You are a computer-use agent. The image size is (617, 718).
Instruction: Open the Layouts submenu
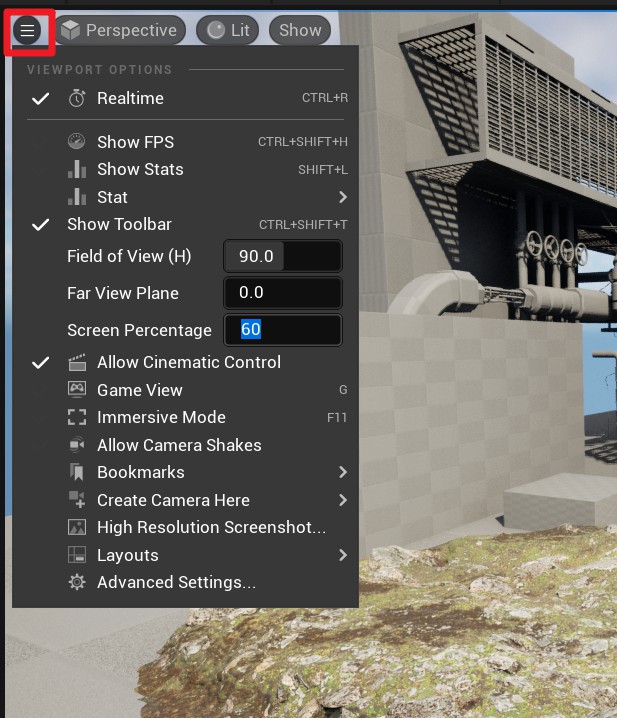point(342,555)
